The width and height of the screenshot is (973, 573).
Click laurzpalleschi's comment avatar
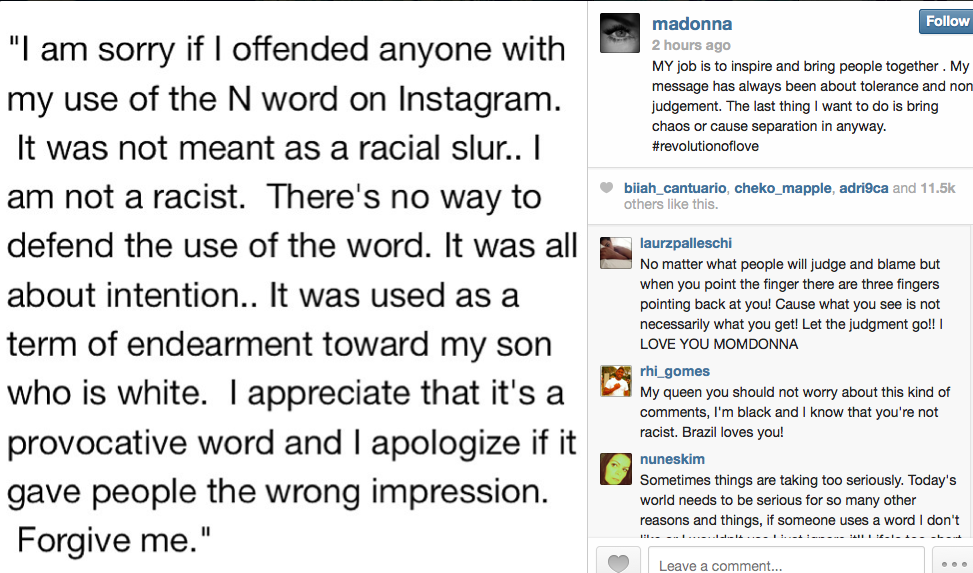[616, 253]
